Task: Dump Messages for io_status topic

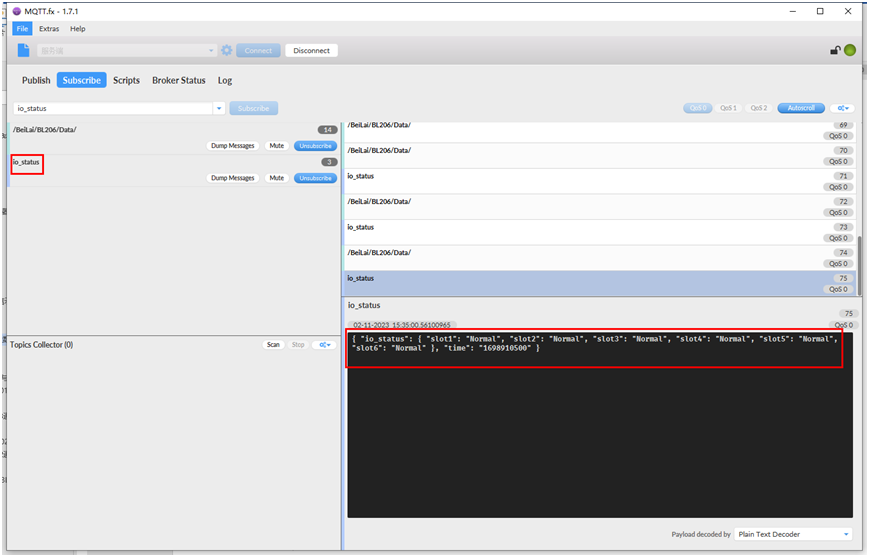Action: (x=233, y=178)
